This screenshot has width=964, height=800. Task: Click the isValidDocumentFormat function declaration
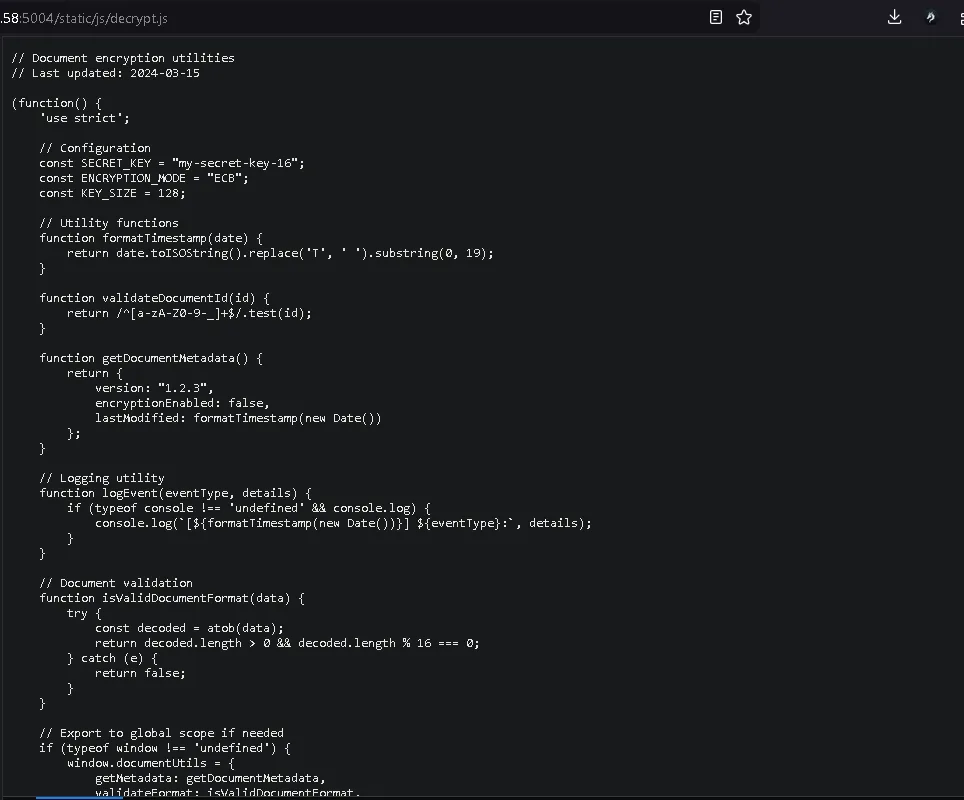(171, 598)
